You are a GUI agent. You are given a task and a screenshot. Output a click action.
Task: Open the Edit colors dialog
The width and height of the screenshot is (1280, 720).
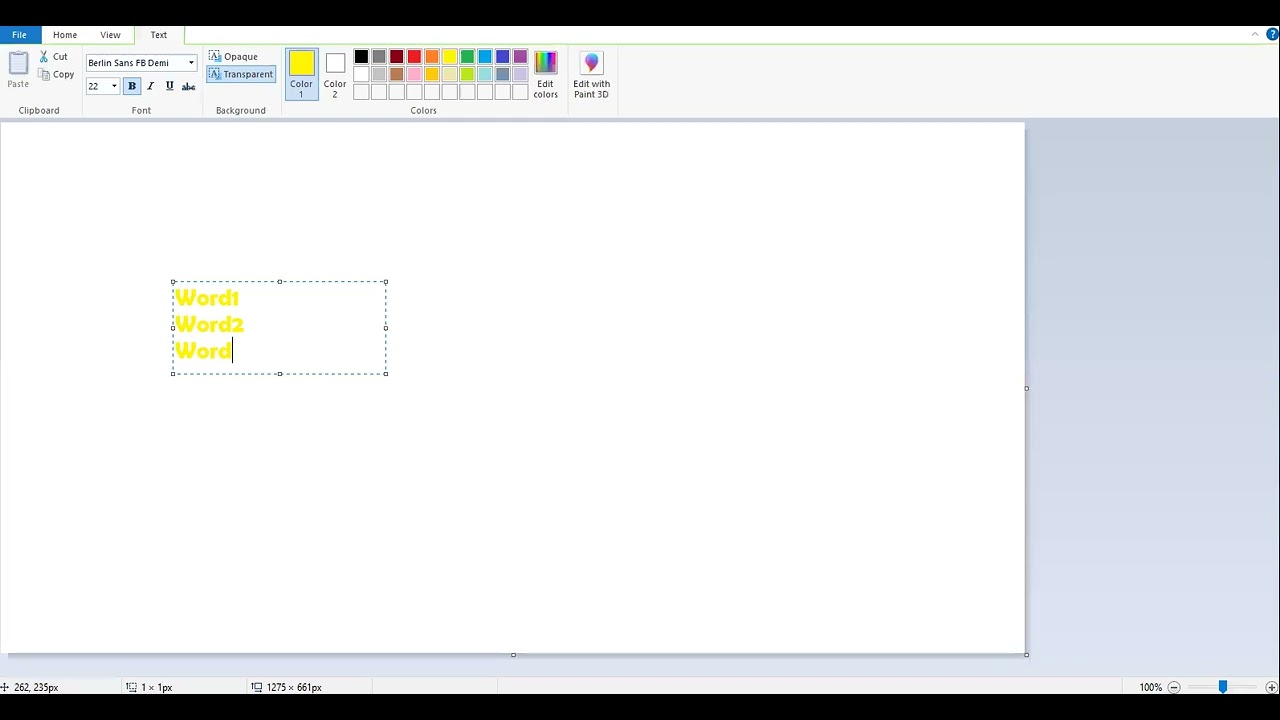pos(545,74)
